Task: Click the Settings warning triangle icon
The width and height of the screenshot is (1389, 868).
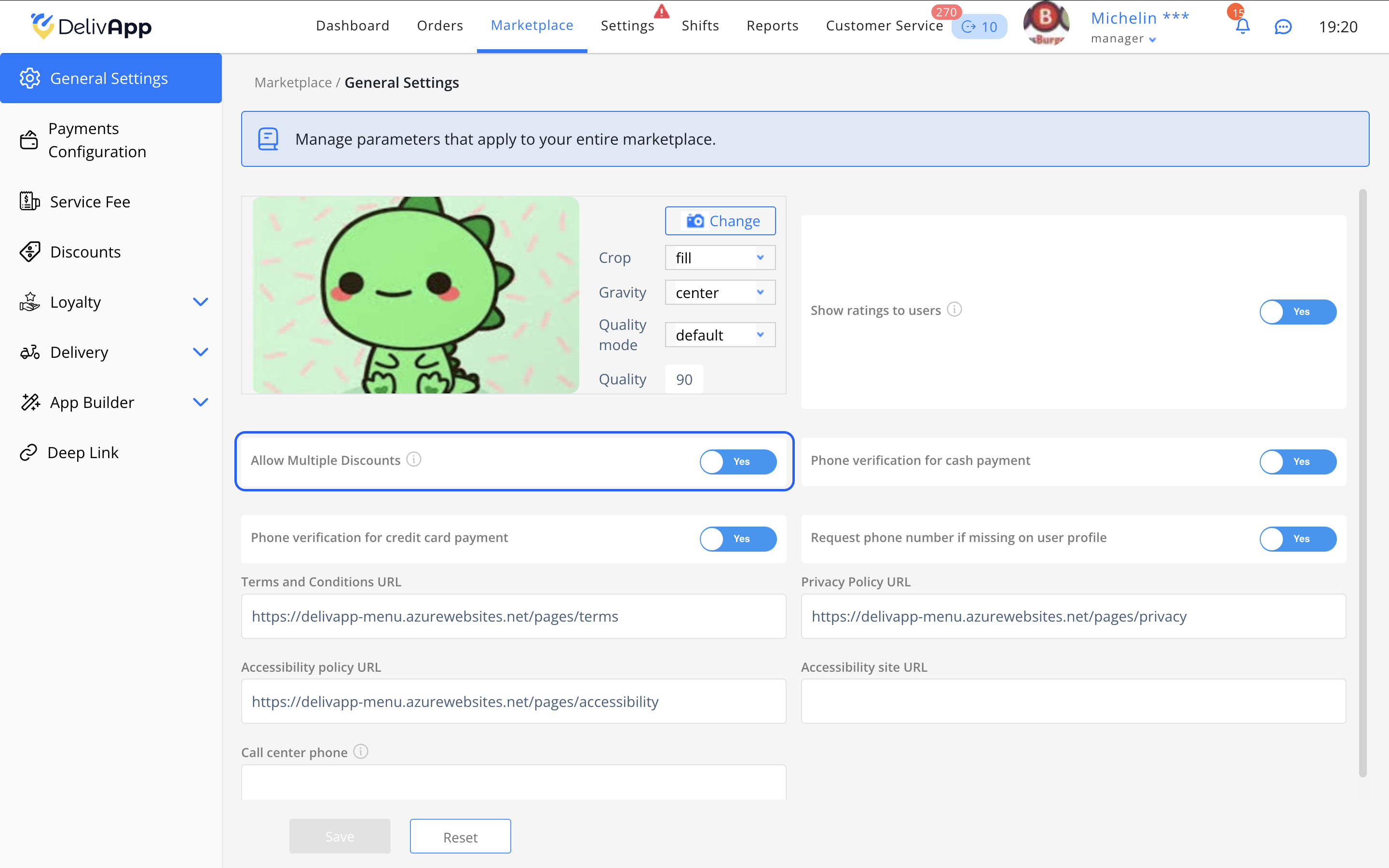Action: [661, 11]
